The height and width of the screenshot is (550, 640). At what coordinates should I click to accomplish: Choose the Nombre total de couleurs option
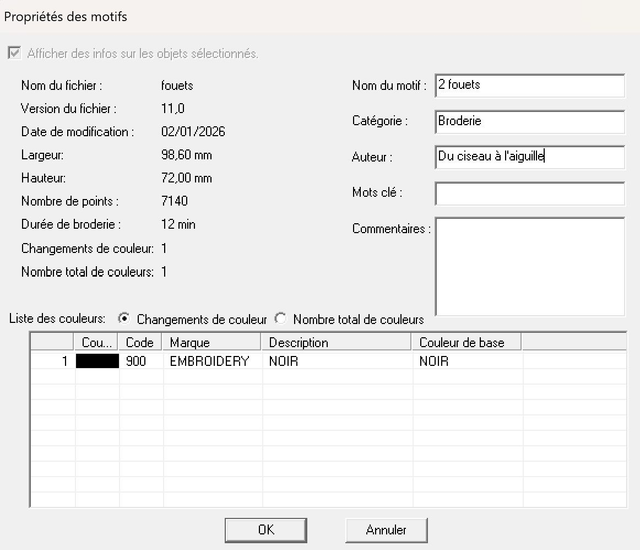point(280,319)
